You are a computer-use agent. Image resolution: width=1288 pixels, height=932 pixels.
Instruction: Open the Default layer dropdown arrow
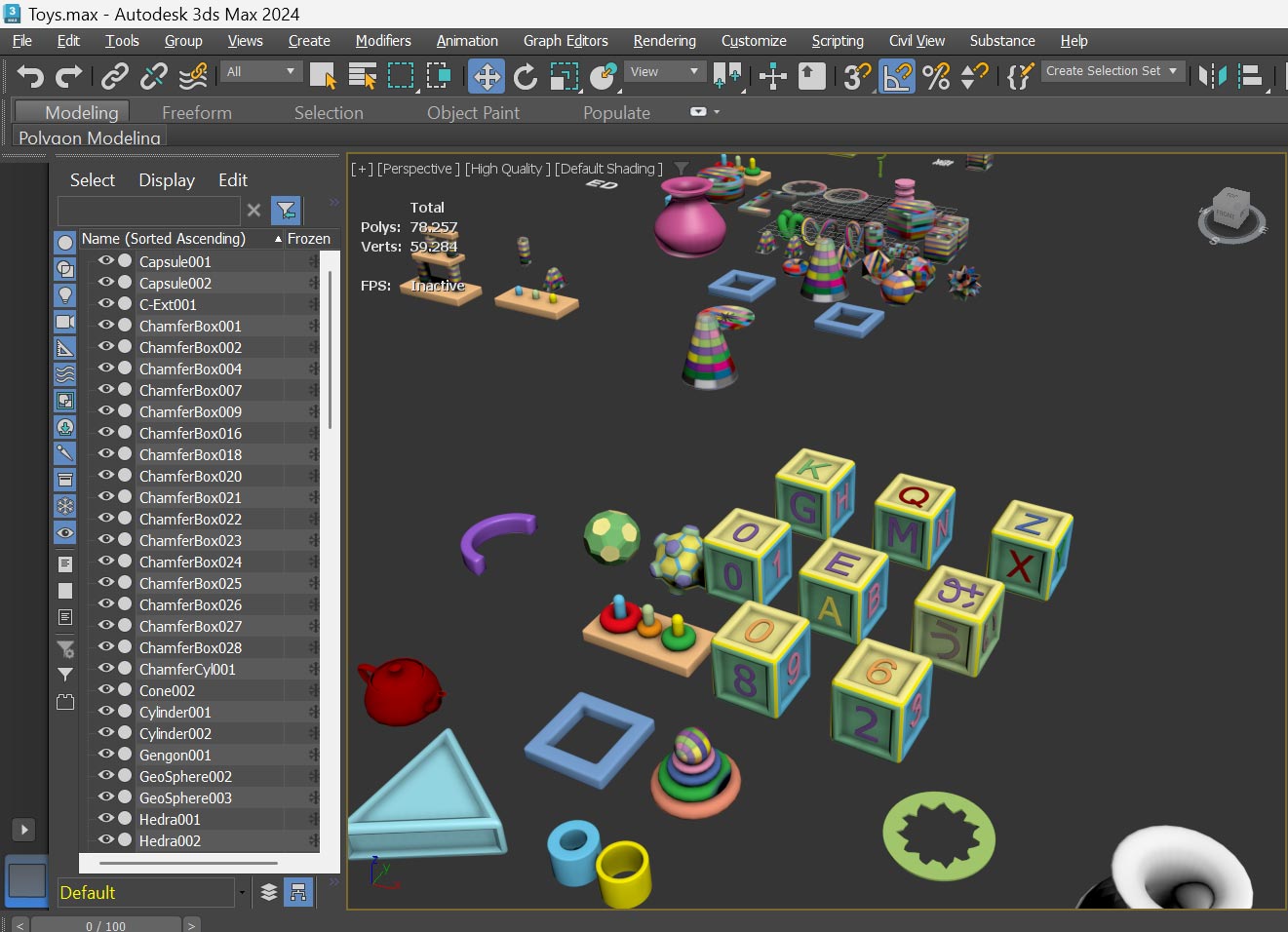tap(242, 893)
